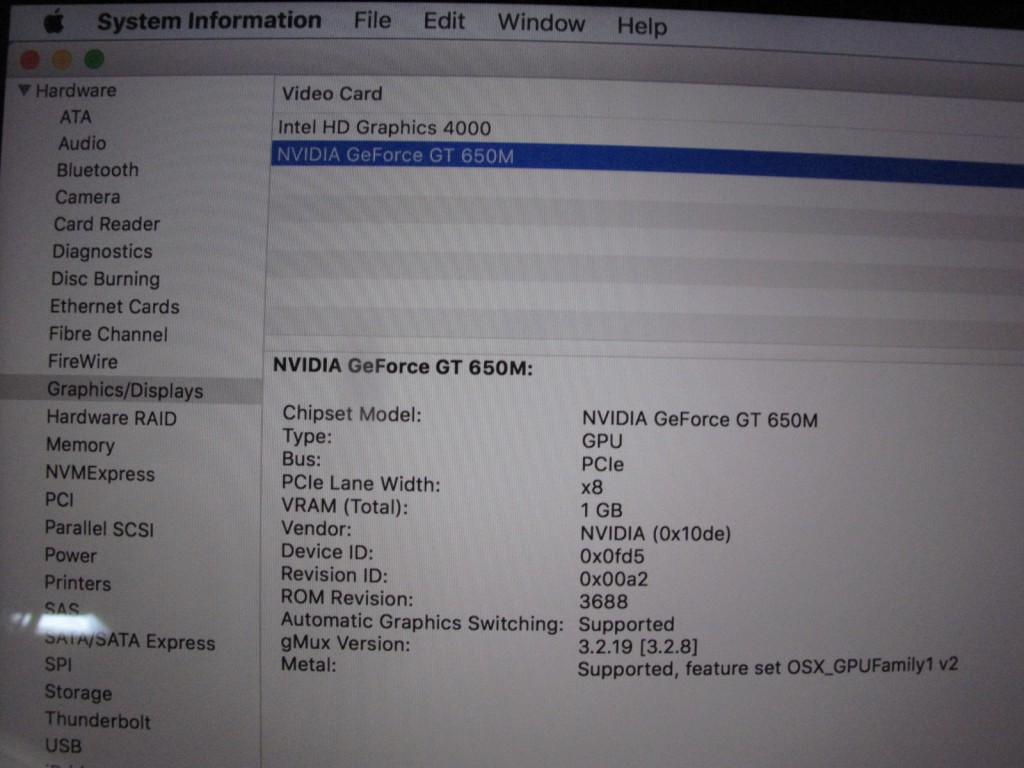Viewport: 1024px width, 768px height.
Task: Select Diagnostics in the sidebar
Action: click(102, 251)
